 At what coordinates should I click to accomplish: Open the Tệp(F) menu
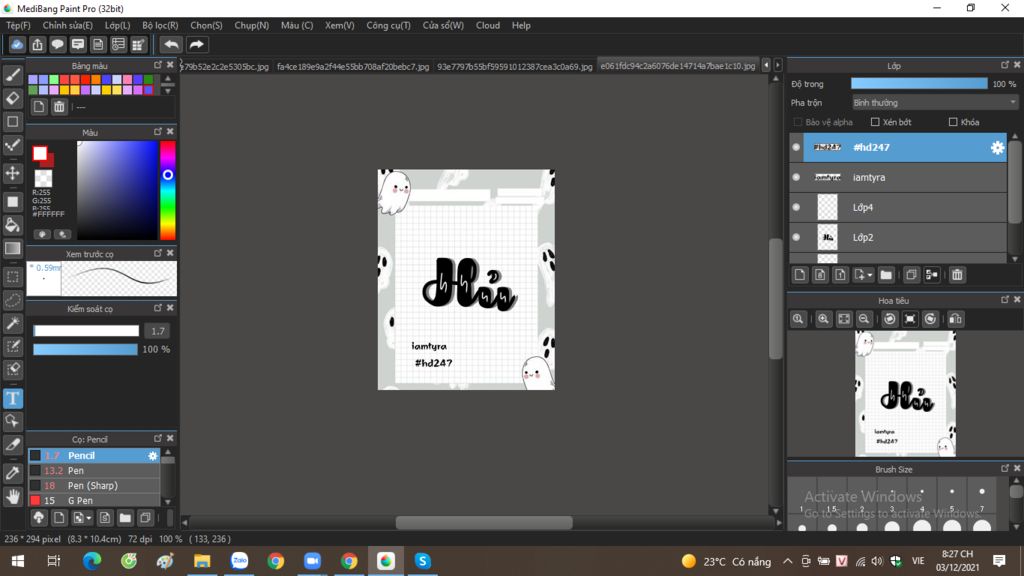point(18,25)
